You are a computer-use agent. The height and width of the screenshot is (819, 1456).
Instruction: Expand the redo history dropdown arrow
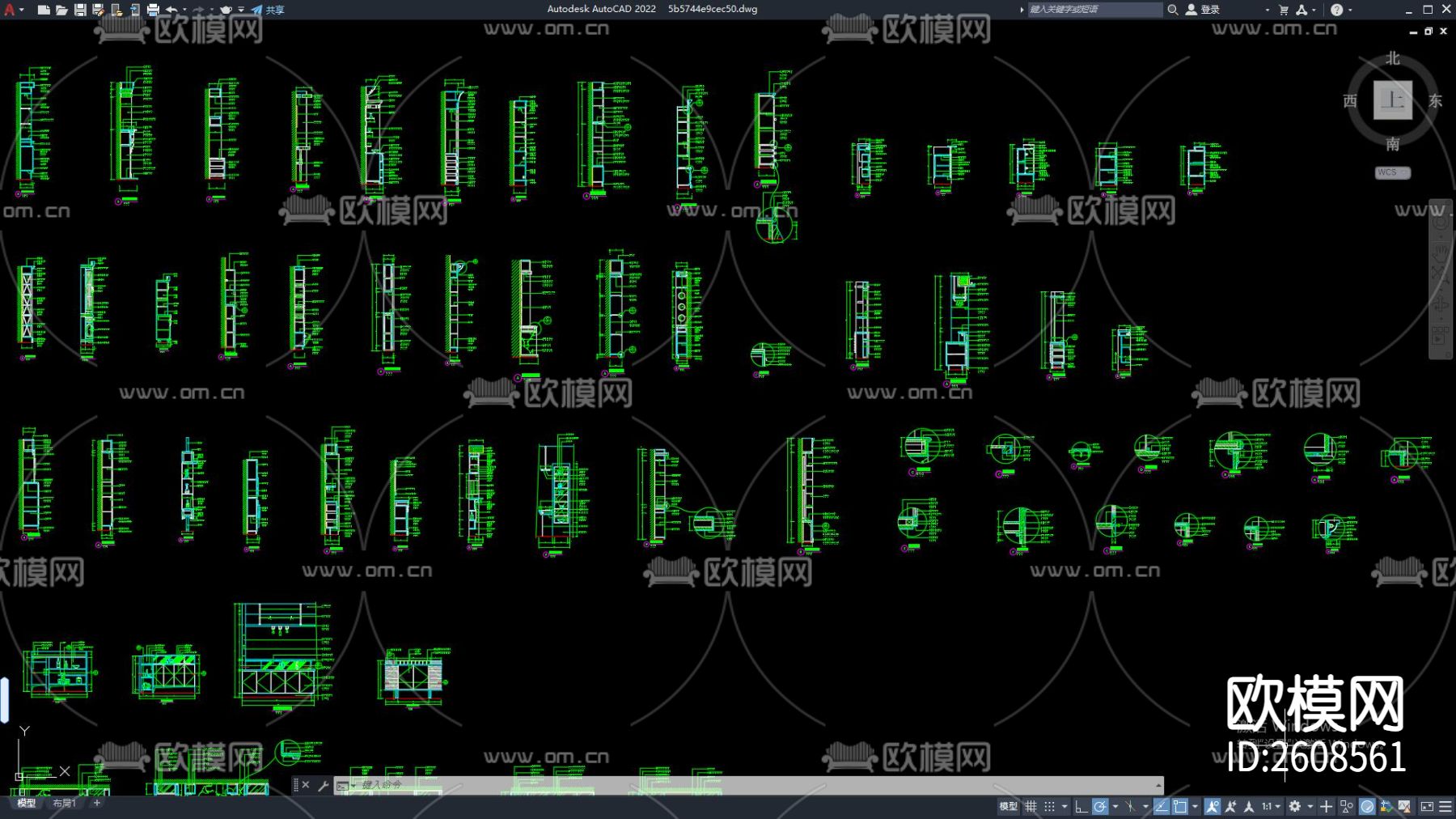click(x=212, y=10)
